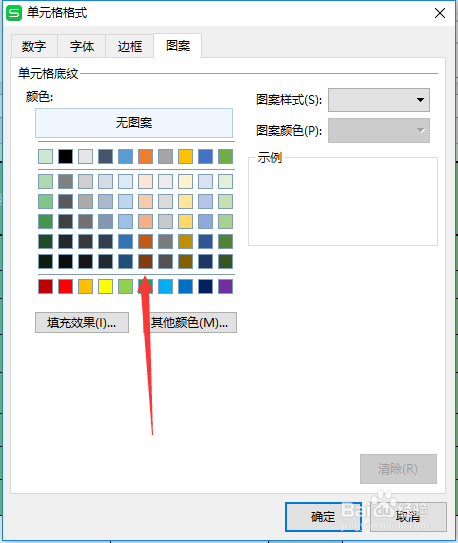Confirm with the 确定 button
The height and width of the screenshot is (543, 458).
click(323, 517)
